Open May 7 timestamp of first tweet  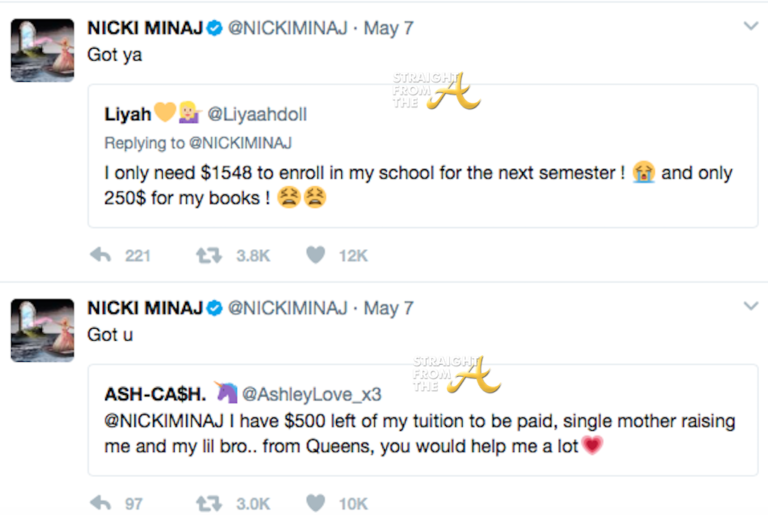[x=389, y=28]
